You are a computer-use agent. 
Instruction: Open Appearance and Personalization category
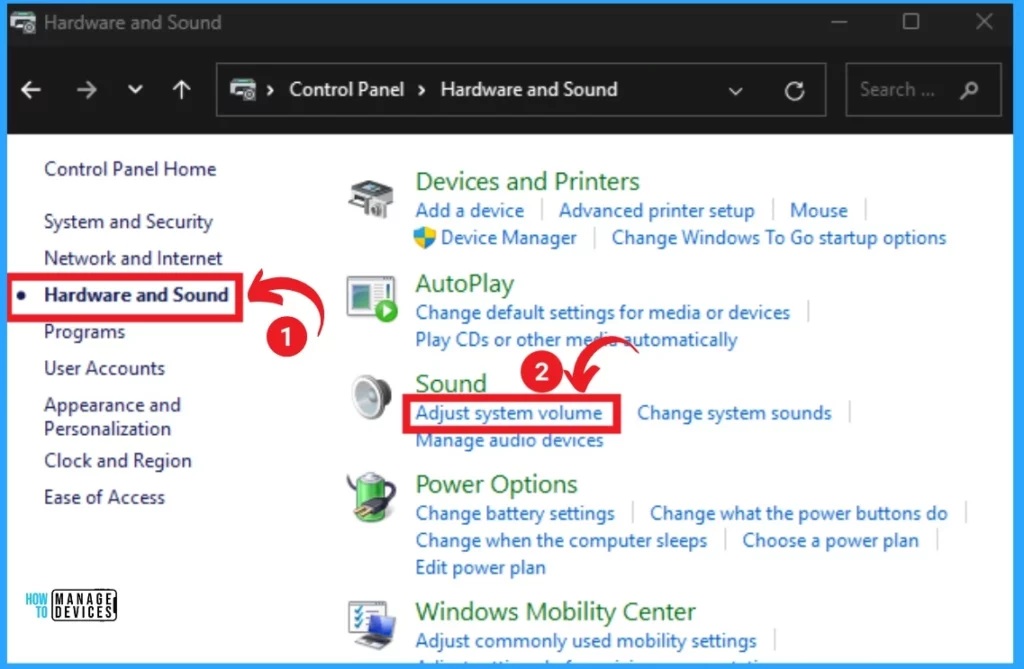(x=112, y=417)
